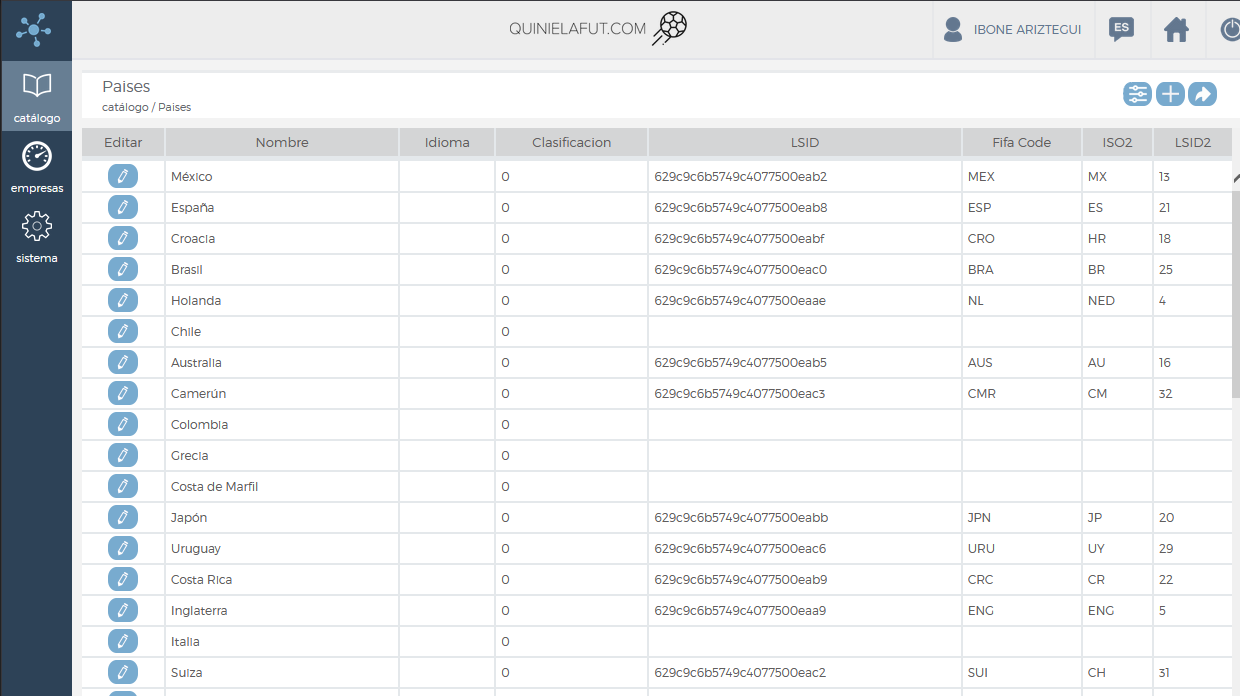This screenshot has height=696, width=1240.
Task: Open the catálogo sidebar section
Action: click(36, 96)
